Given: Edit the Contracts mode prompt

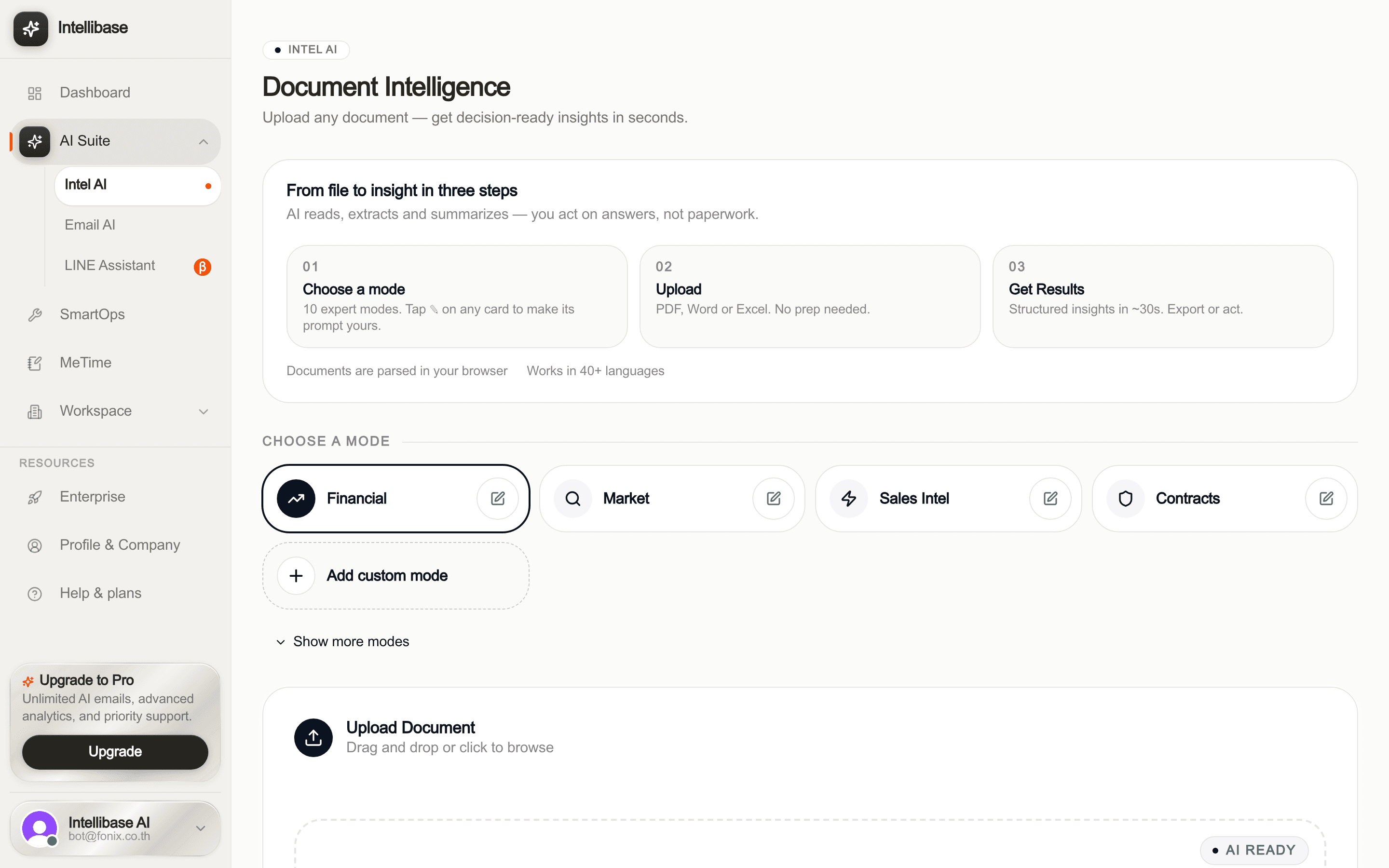Looking at the screenshot, I should point(1326,498).
